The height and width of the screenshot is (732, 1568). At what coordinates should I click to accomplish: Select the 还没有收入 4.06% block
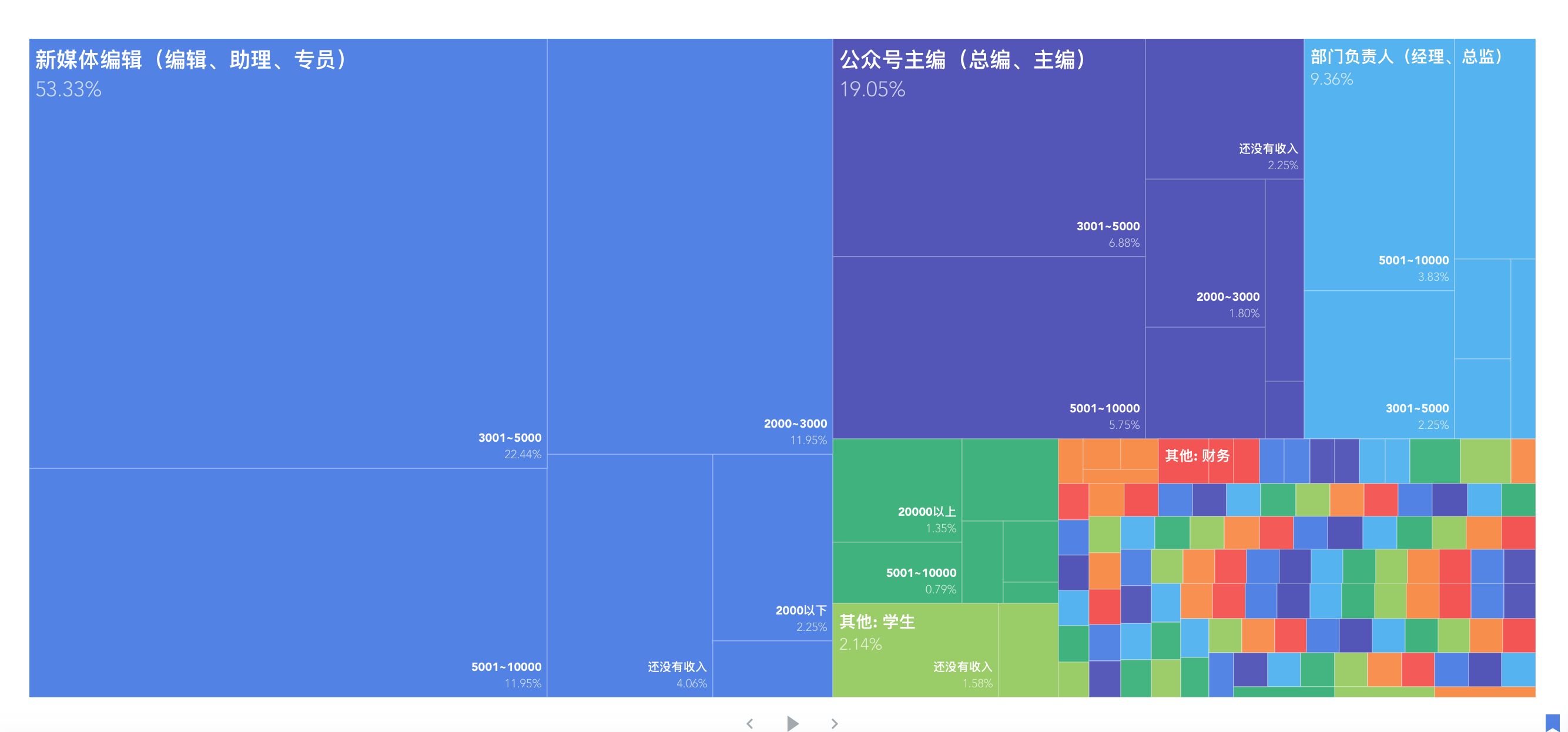pyautogui.click(x=629, y=575)
